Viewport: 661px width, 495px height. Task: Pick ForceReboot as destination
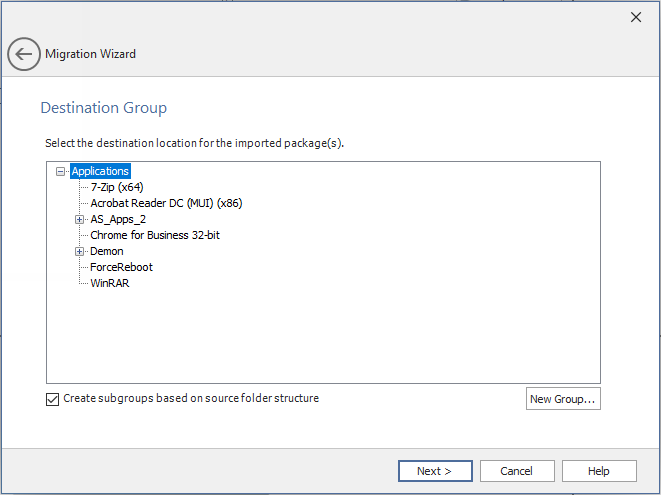click(x=121, y=267)
